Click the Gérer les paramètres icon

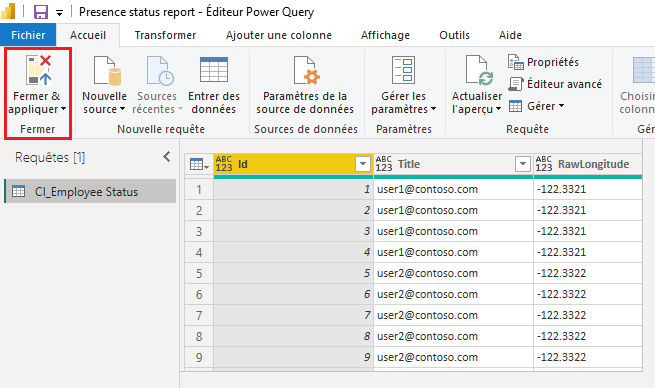point(404,70)
